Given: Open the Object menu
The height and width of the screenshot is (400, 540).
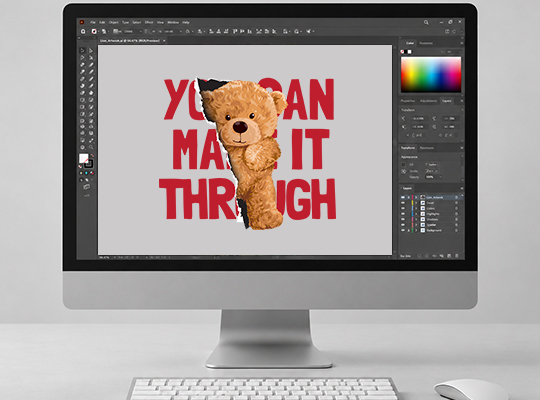Looking at the screenshot, I should 113,22.
